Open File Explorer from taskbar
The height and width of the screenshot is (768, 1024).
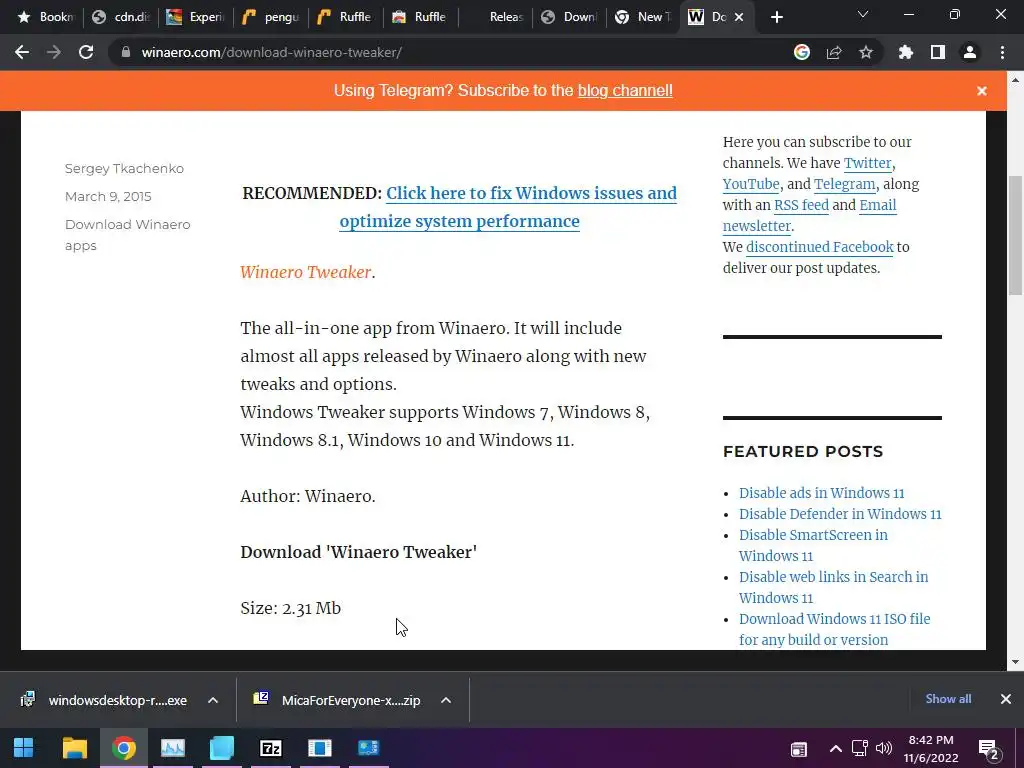point(75,748)
